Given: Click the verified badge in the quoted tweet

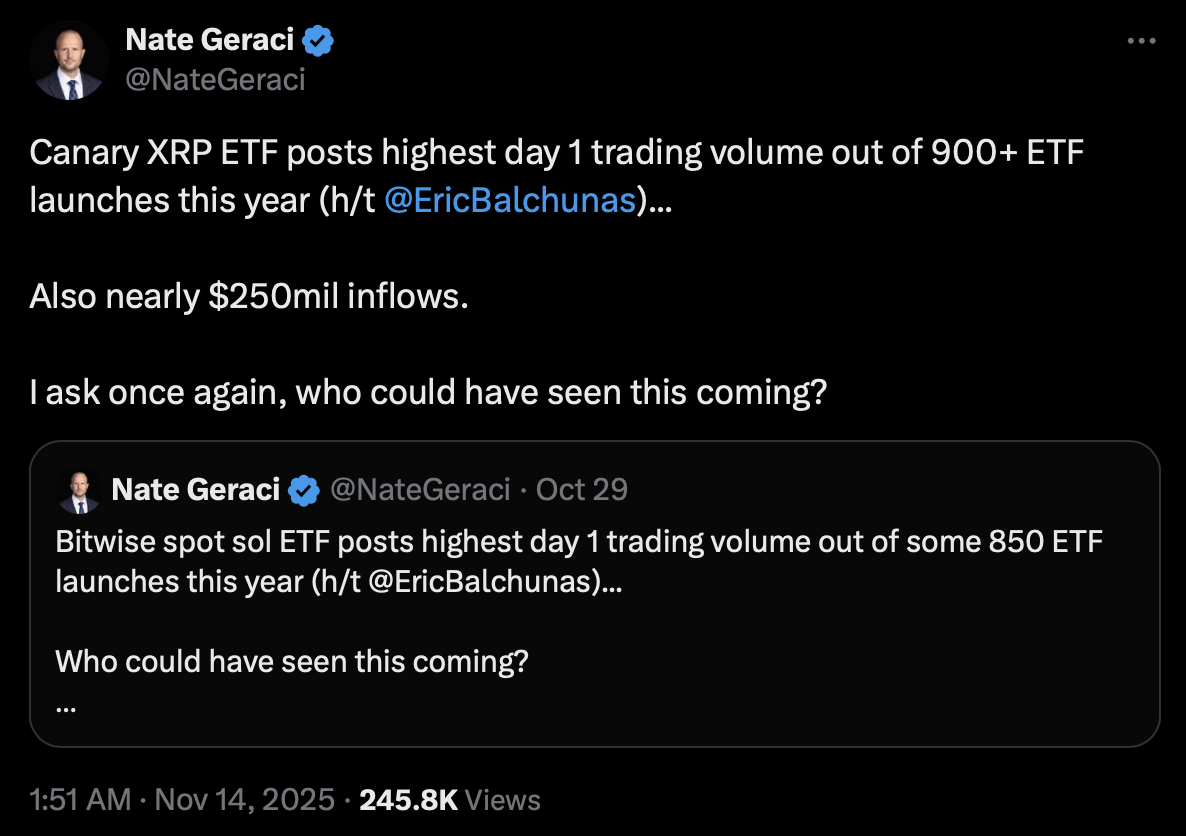Looking at the screenshot, I should [305, 490].
